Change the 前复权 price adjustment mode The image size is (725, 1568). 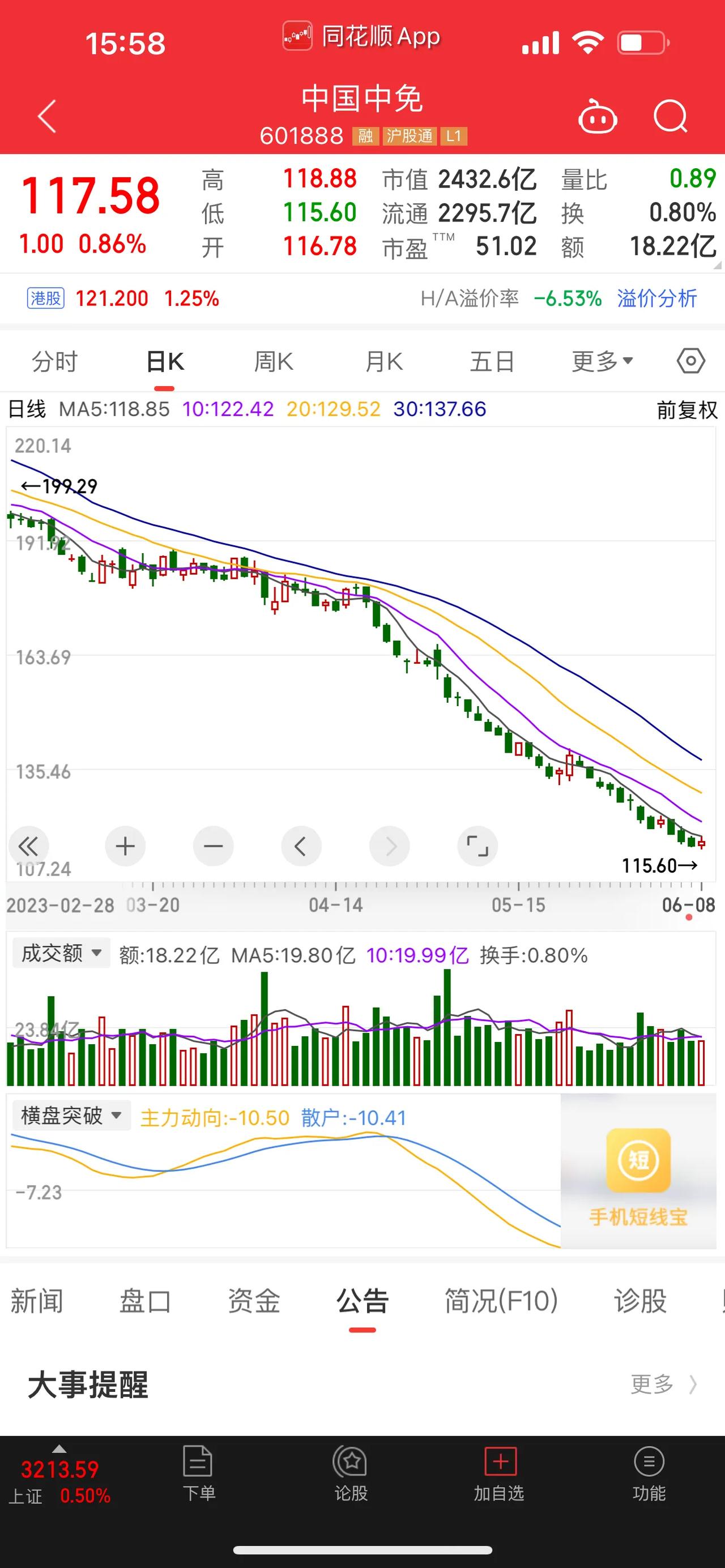[687, 409]
